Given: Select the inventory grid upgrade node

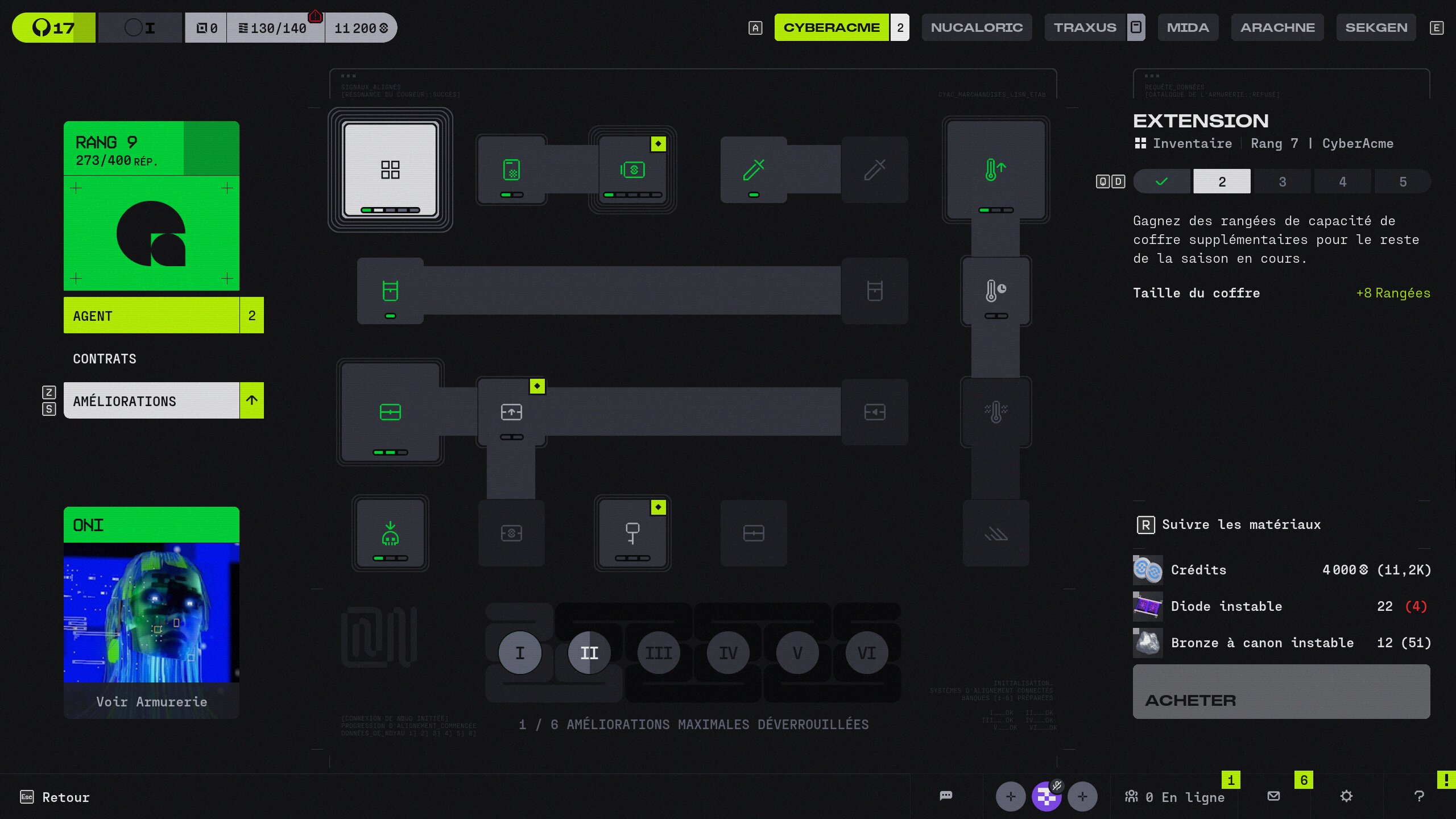Looking at the screenshot, I should (x=390, y=169).
